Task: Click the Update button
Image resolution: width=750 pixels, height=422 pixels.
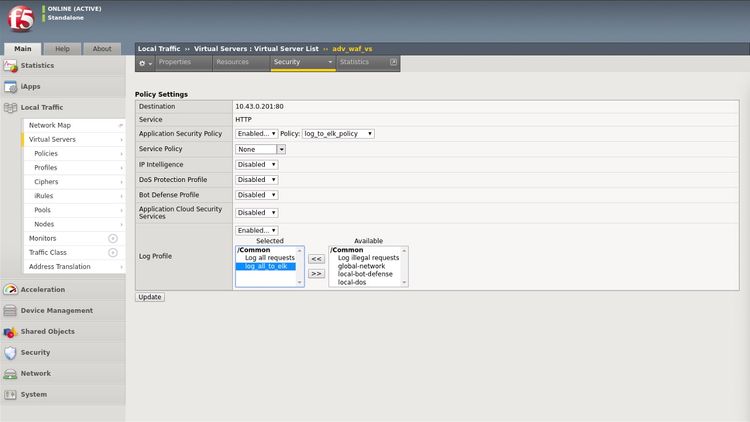Action: pyautogui.click(x=150, y=297)
